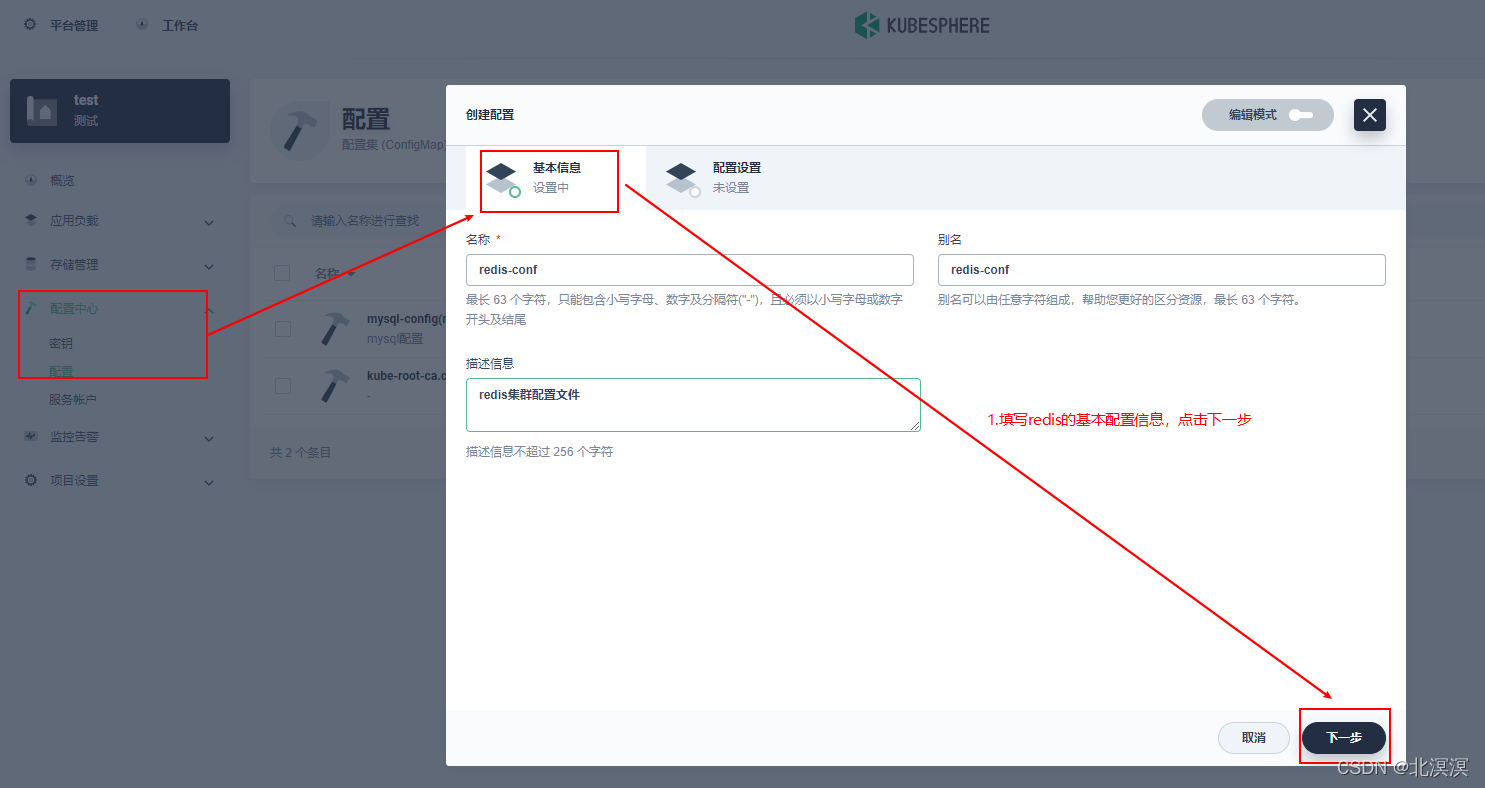Open the 工作台 link
The image size is (1485, 788).
point(180,25)
